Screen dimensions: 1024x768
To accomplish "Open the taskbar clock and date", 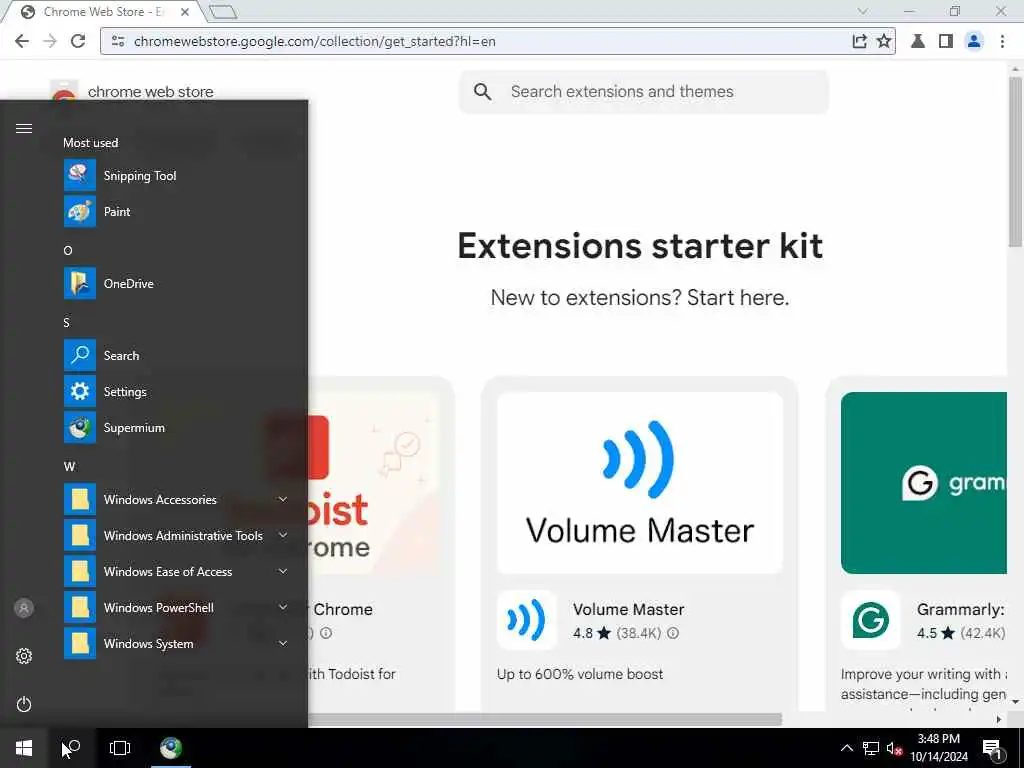I will click(939, 748).
